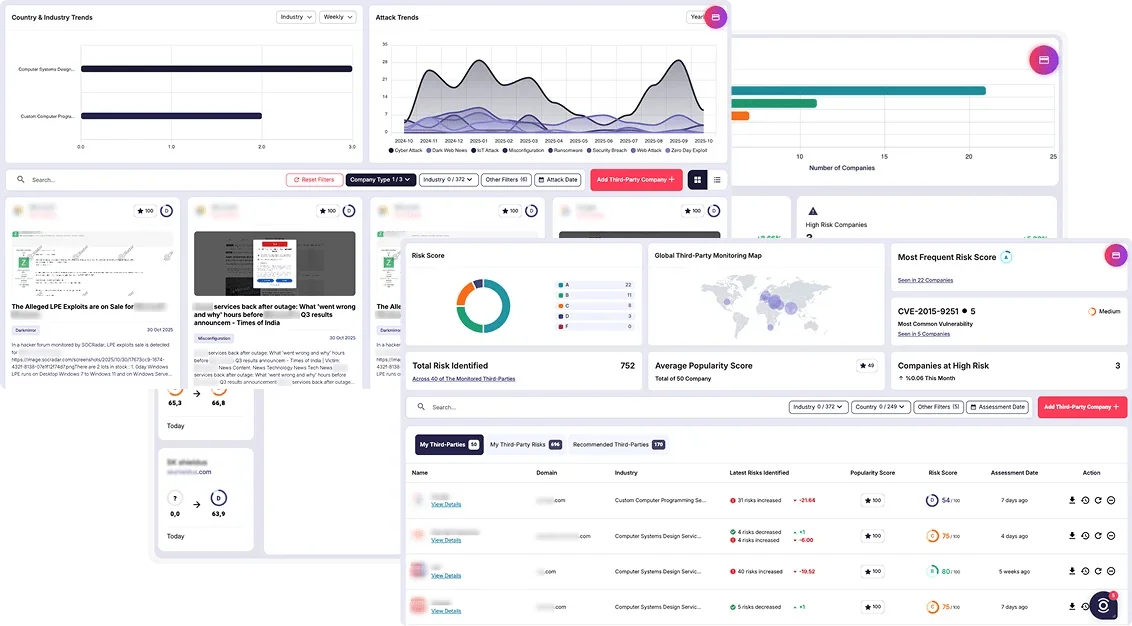
Task: Open View Details for the 31 risks increased row
Action: (445, 505)
